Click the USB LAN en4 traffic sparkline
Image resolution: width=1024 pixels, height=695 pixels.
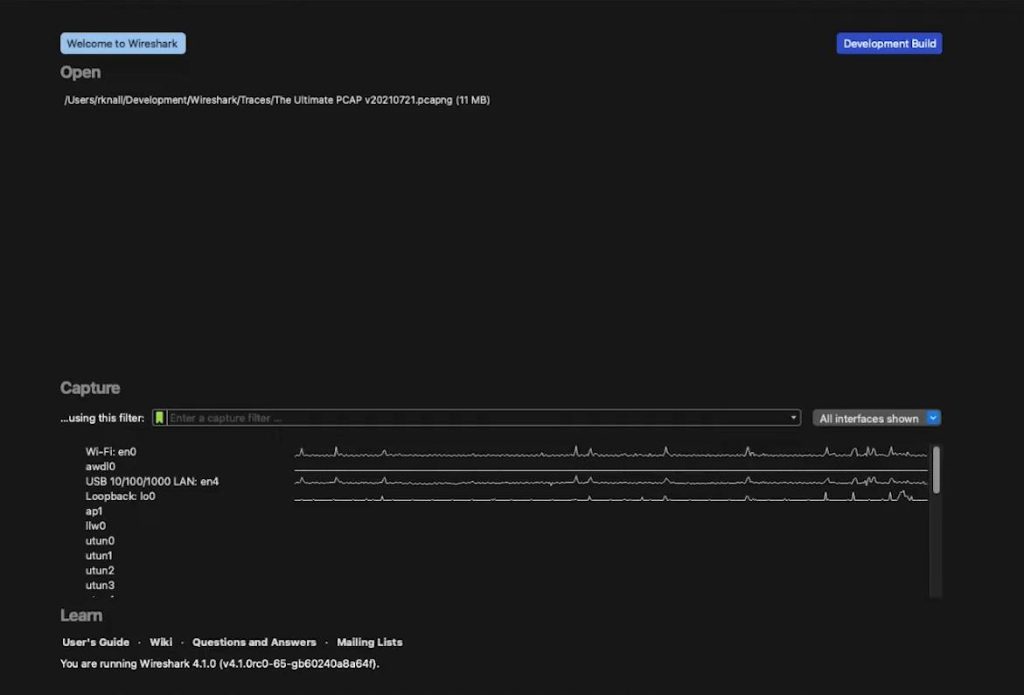611,481
